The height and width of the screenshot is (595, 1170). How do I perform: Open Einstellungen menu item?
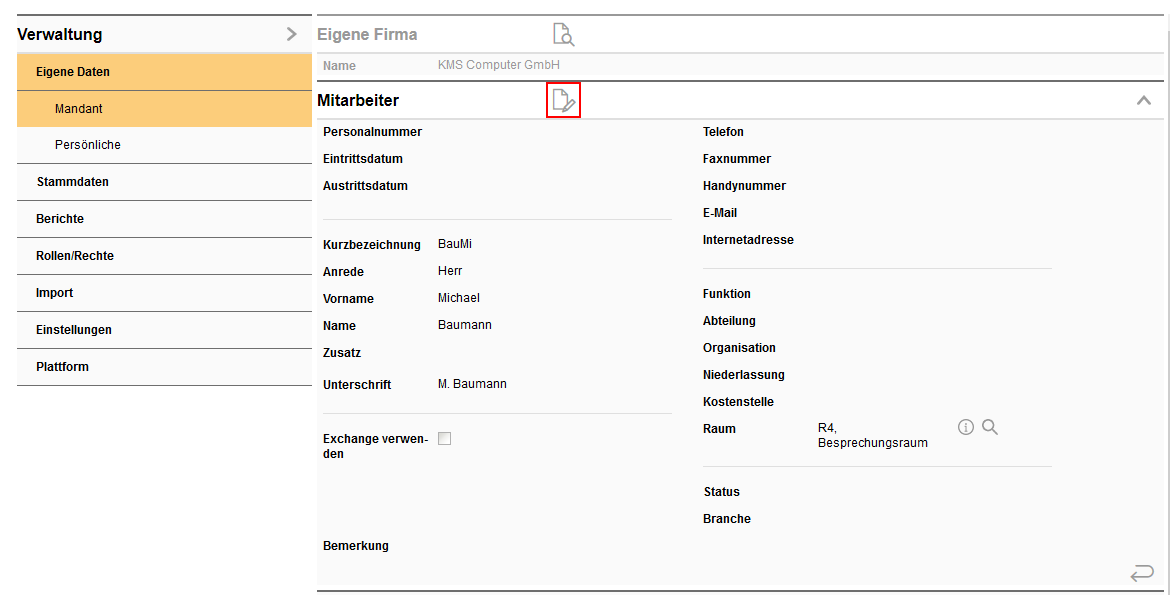pos(74,330)
